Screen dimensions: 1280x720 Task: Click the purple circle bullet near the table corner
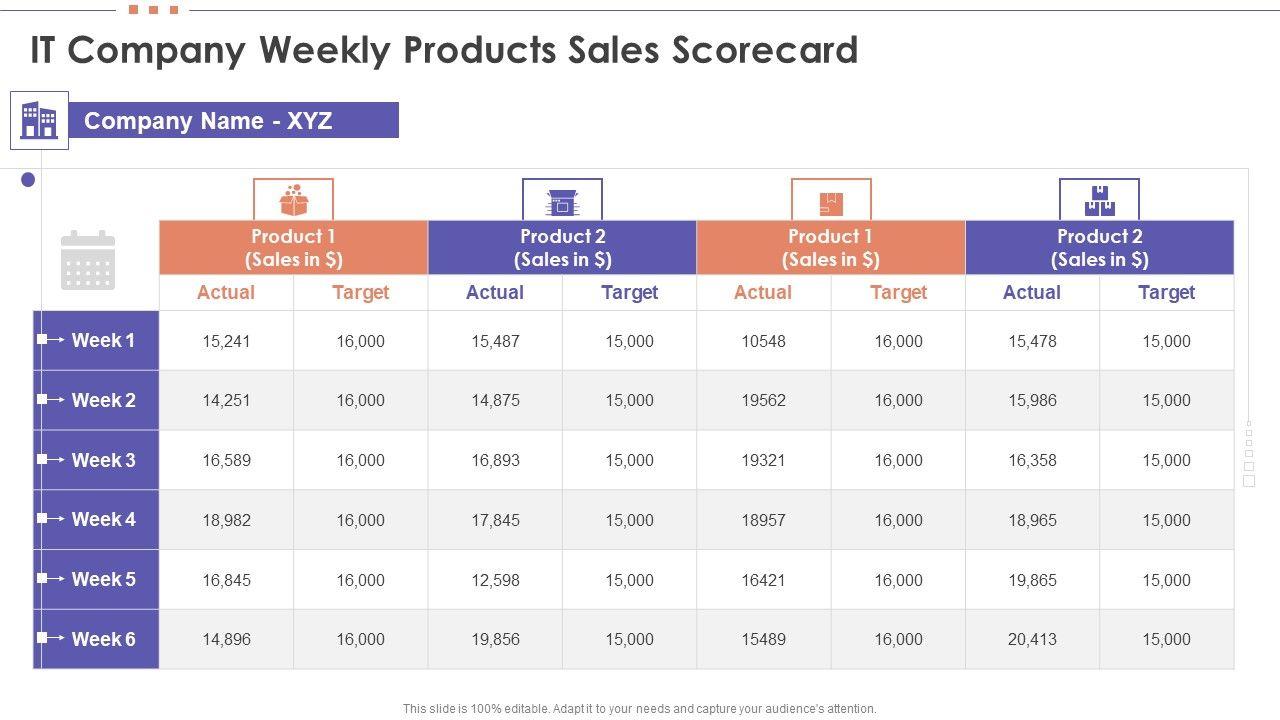pyautogui.click(x=28, y=180)
